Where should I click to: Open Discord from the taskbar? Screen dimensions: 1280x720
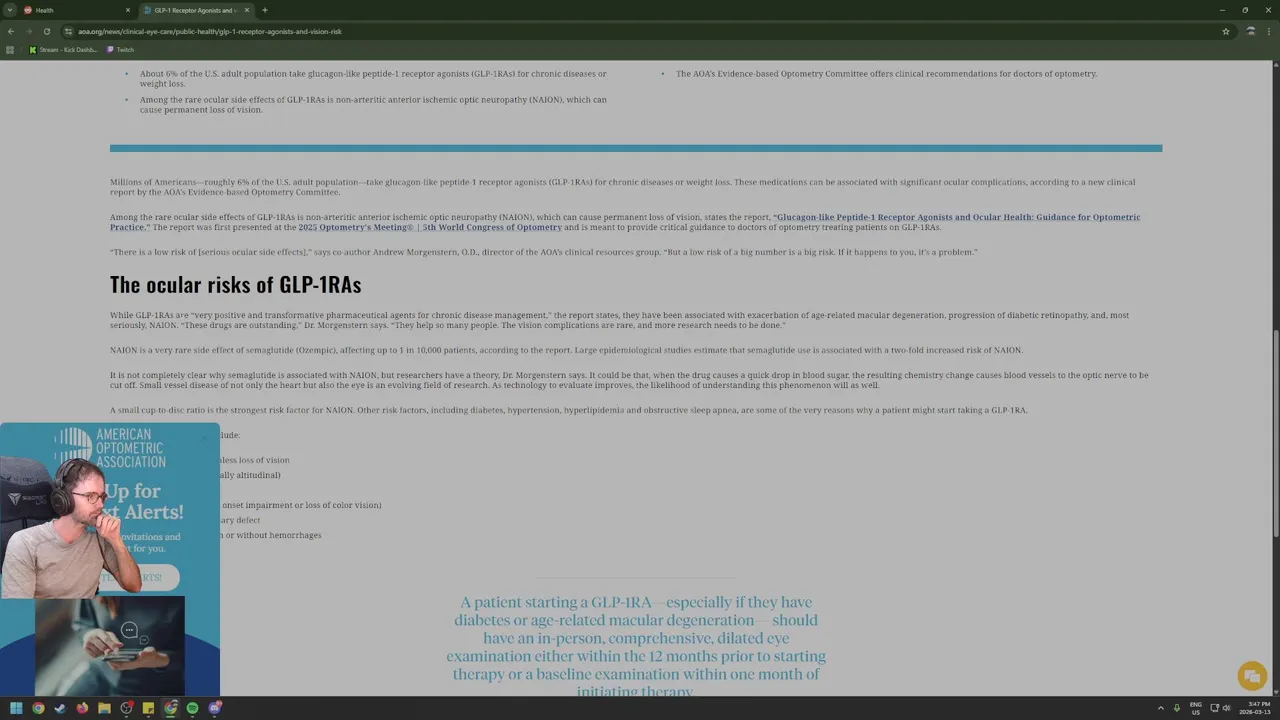coord(215,708)
